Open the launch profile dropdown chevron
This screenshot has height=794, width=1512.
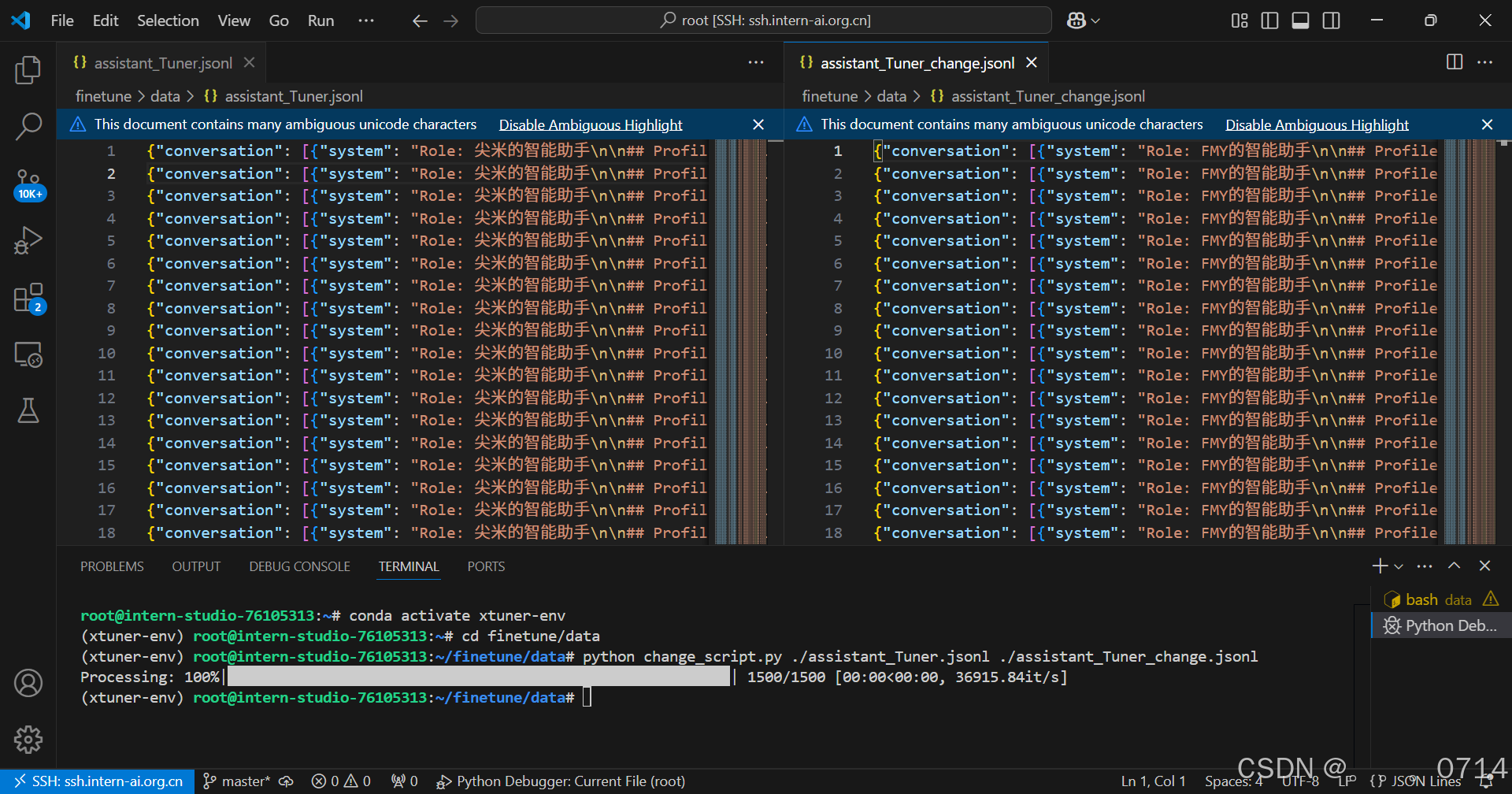1399,566
